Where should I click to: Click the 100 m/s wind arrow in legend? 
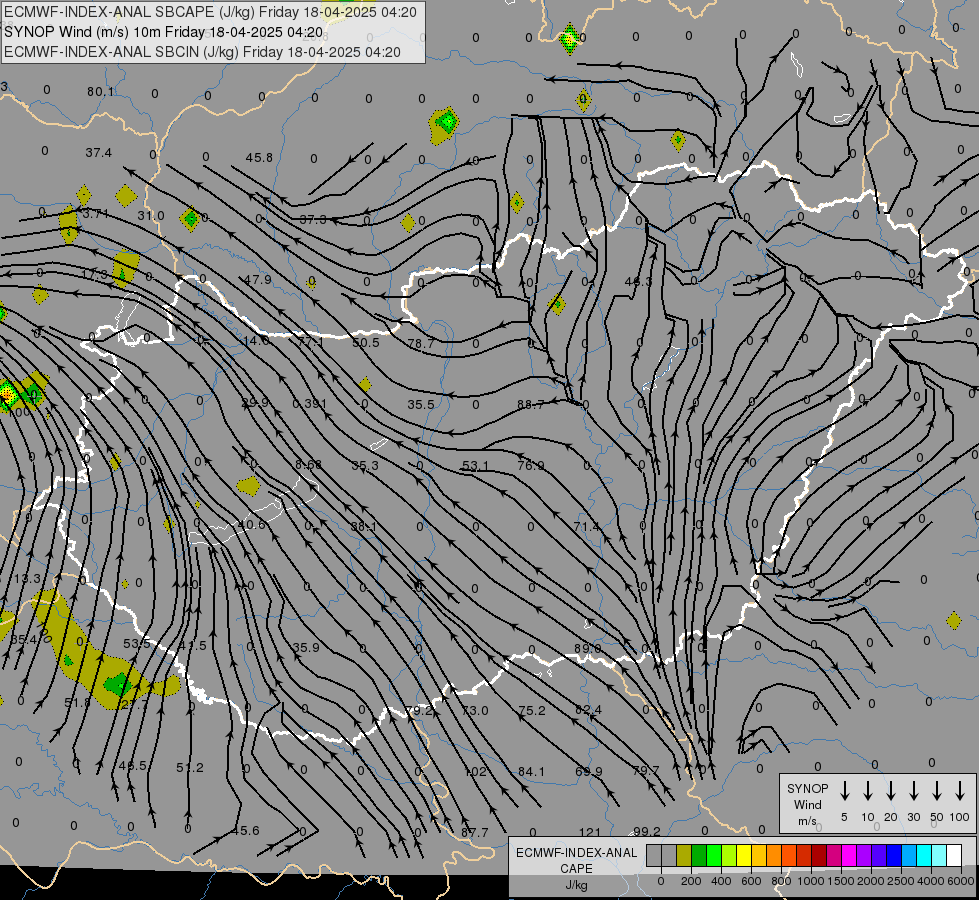[x=960, y=791]
